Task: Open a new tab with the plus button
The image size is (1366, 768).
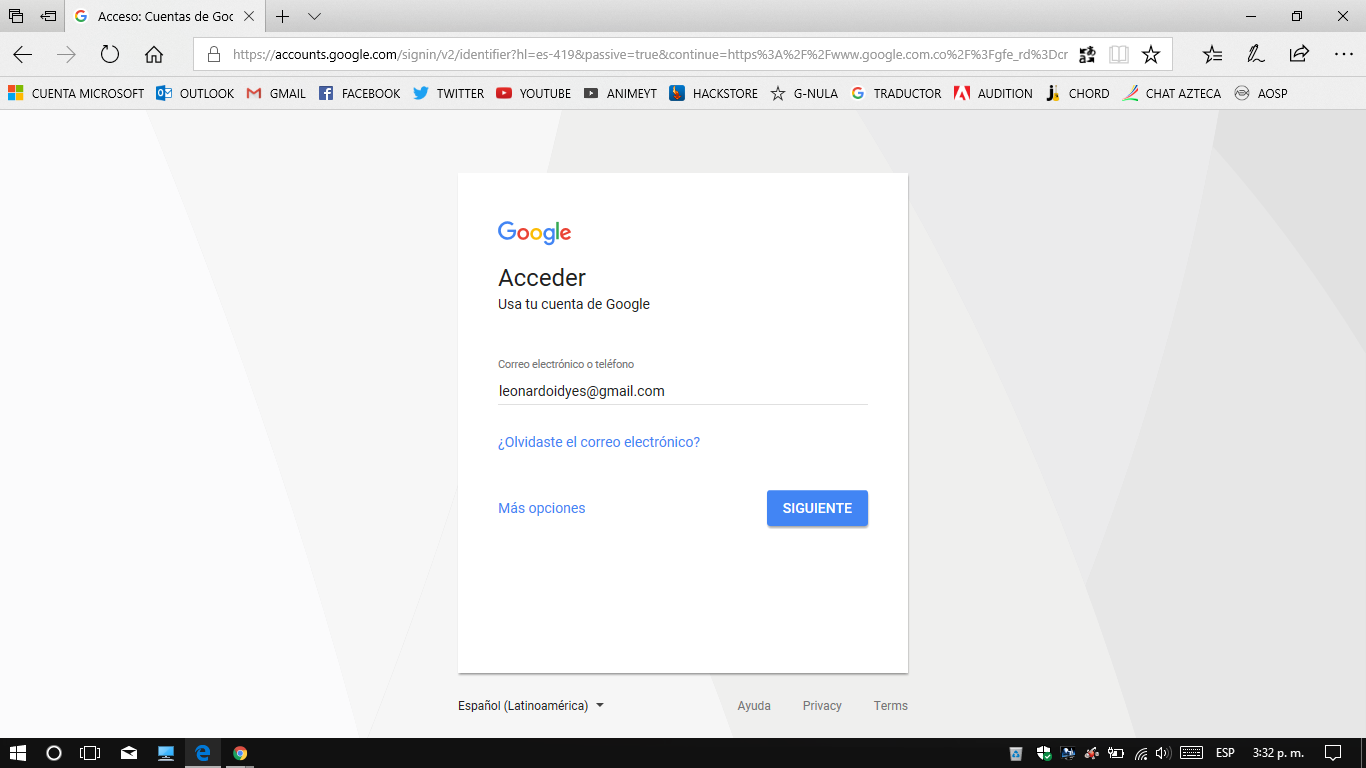Action: pos(283,17)
